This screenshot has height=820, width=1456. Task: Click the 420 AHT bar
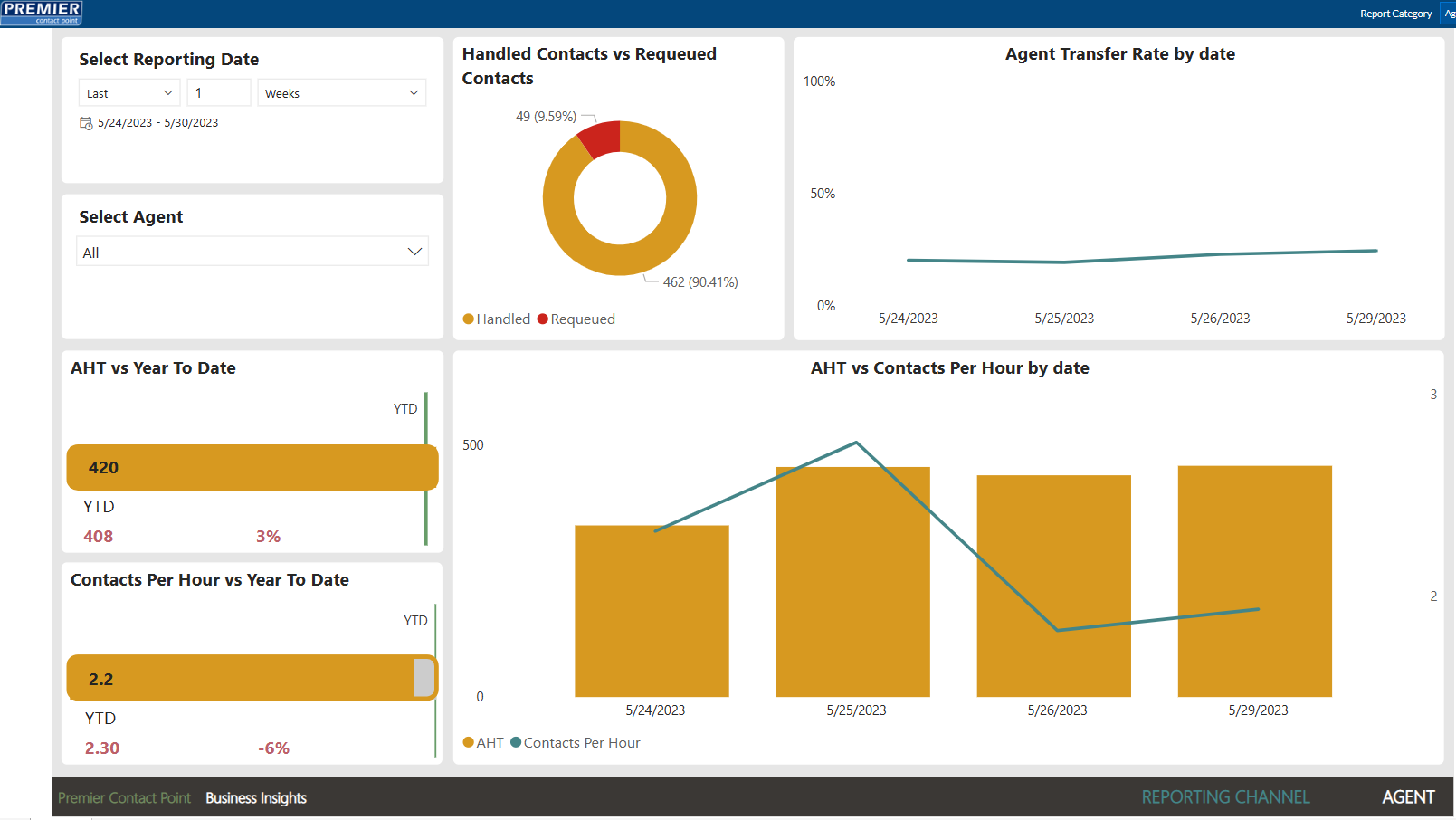pyautogui.click(x=252, y=467)
